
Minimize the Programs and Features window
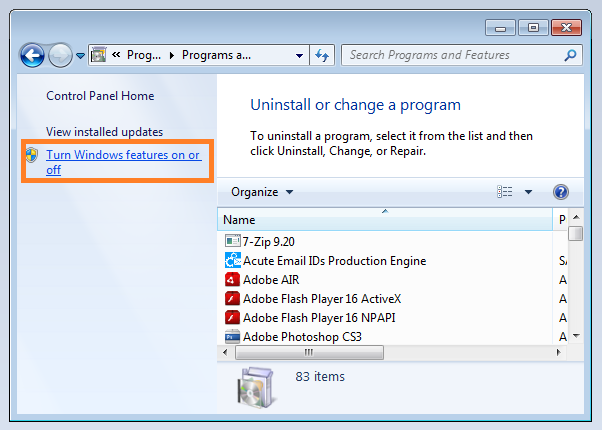[500, 28]
